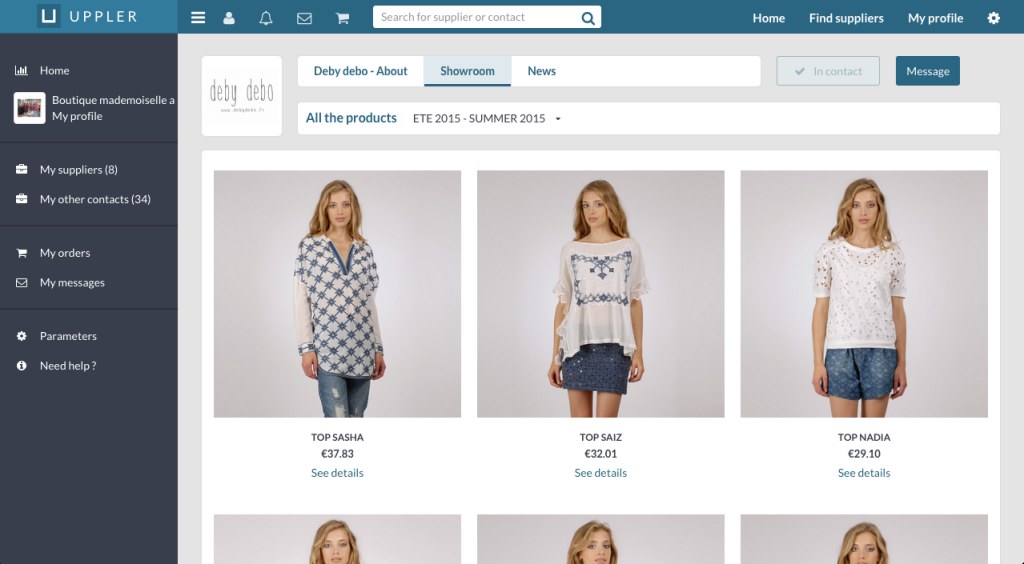
Task: Go to My orders in sidebar
Action: [65, 253]
